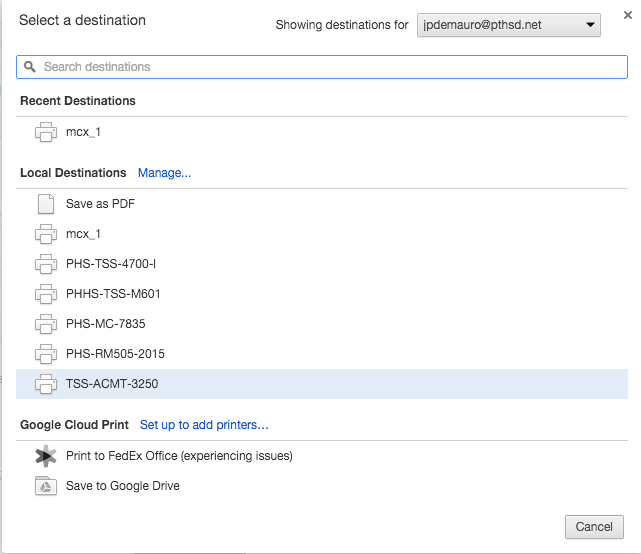Click the magnifier icon in search box
The width and height of the screenshot is (641, 554).
coord(30,67)
